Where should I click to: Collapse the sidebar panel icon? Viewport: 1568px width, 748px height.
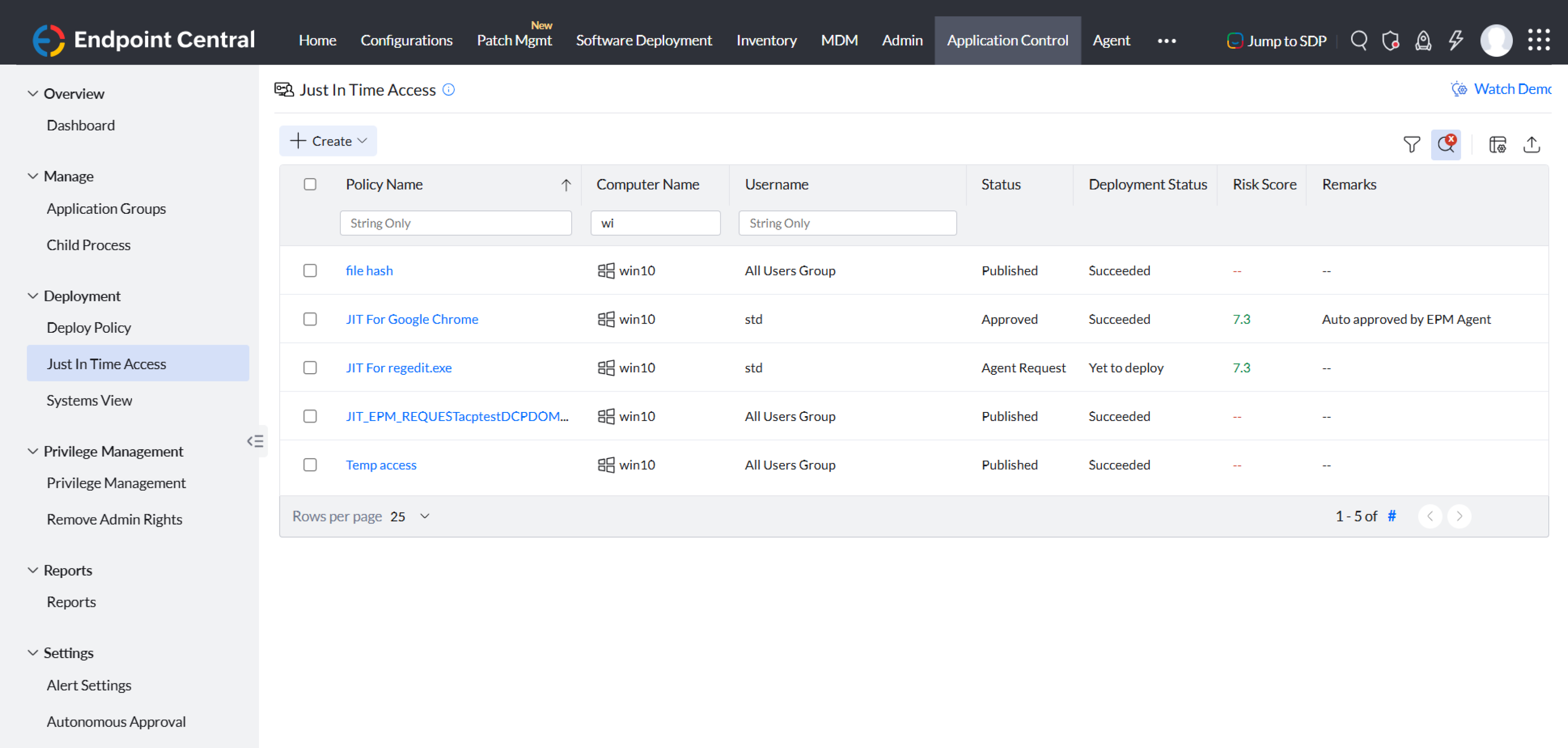[x=255, y=441]
